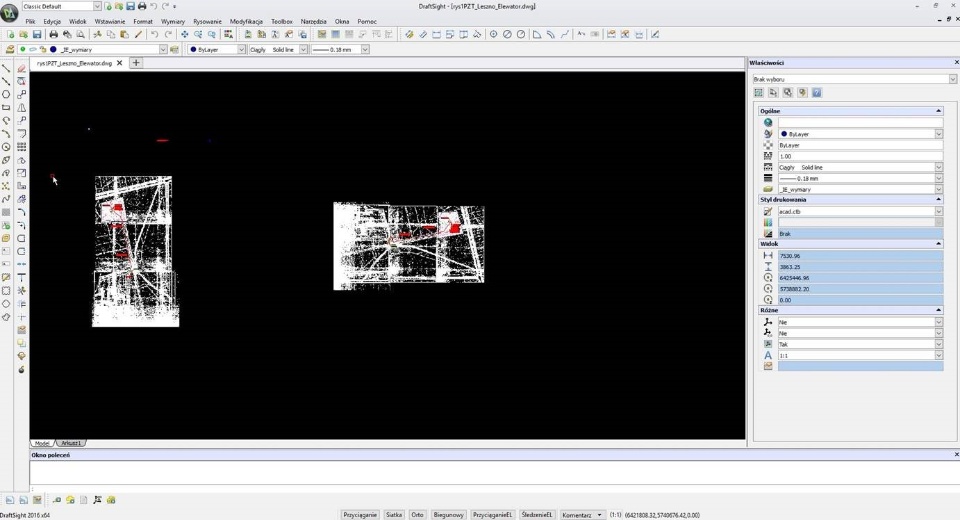This screenshot has width=960, height=520.
Task: Click the Quick Select icon in Properties panel
Action: coord(802,92)
